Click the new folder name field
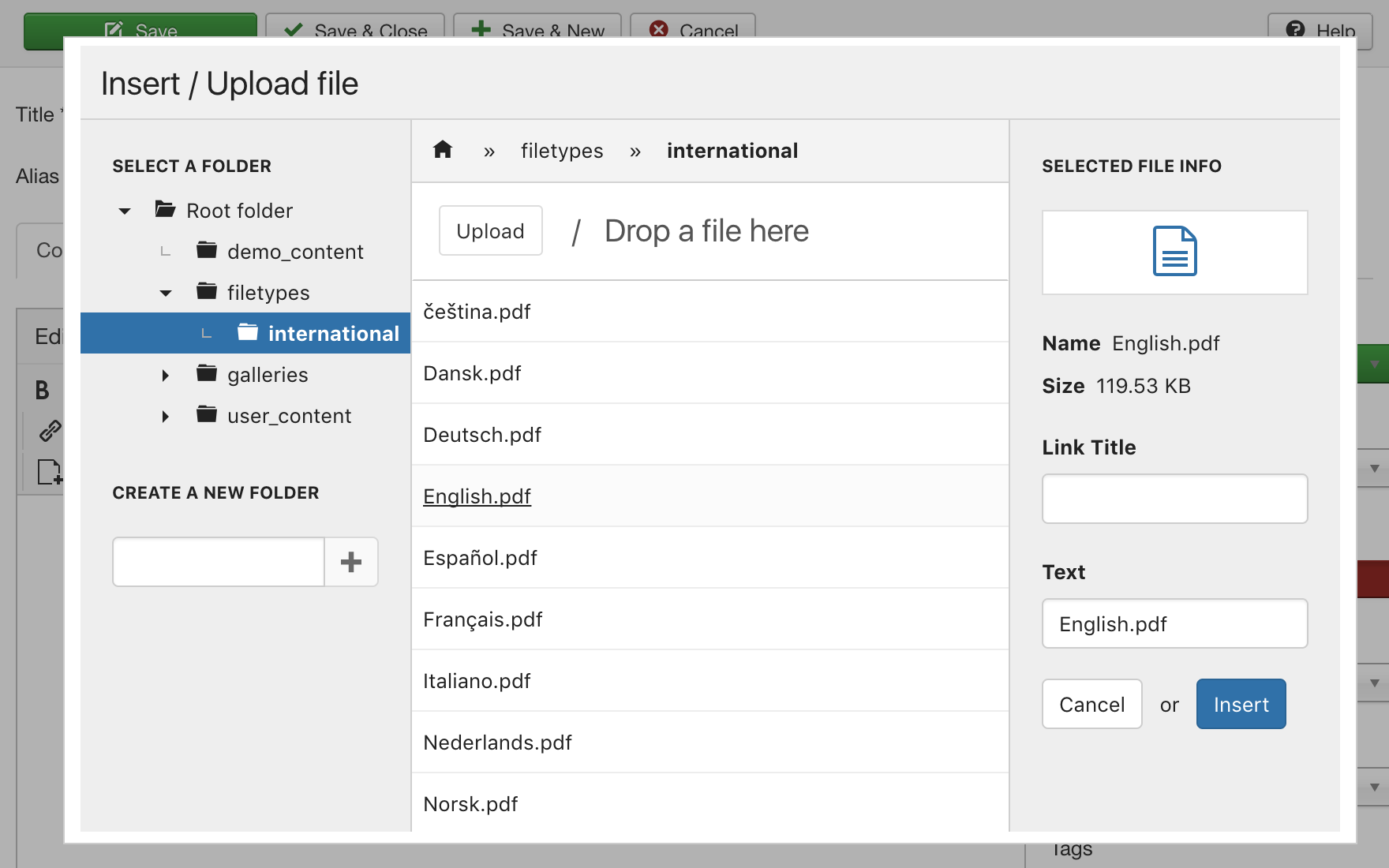 [x=219, y=562]
